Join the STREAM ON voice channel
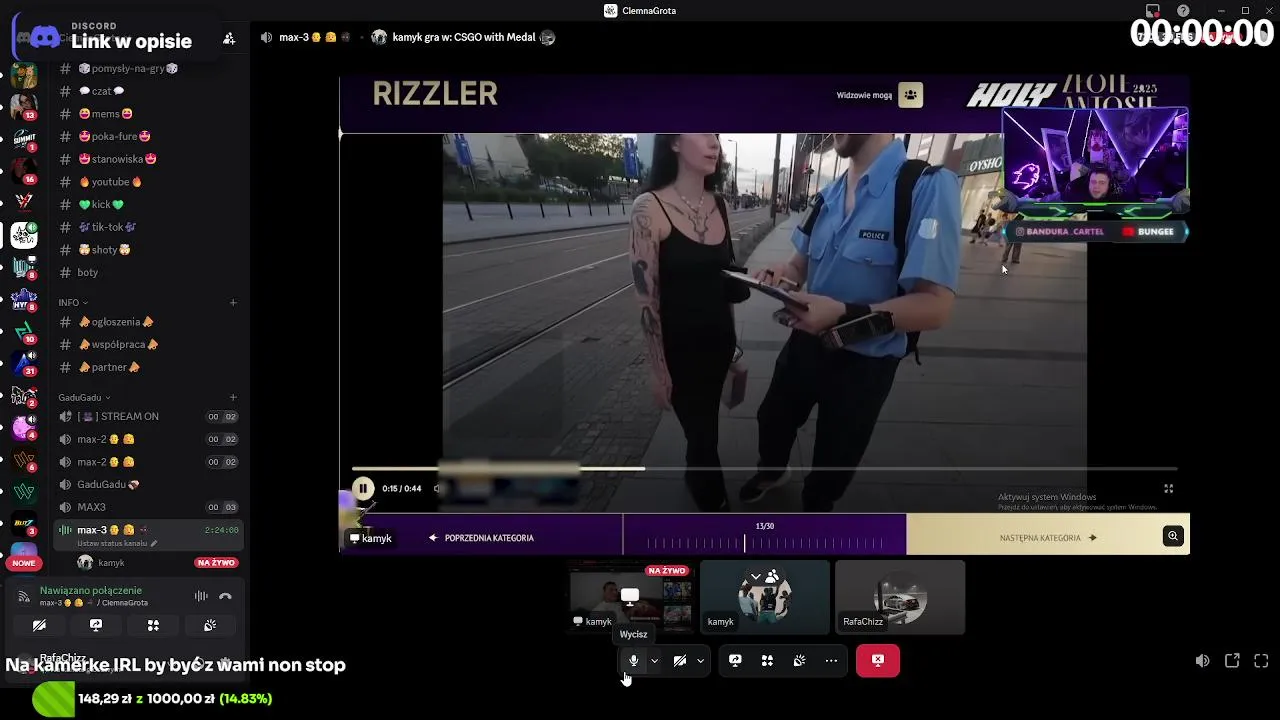This screenshot has height=720, width=1280. [147, 417]
